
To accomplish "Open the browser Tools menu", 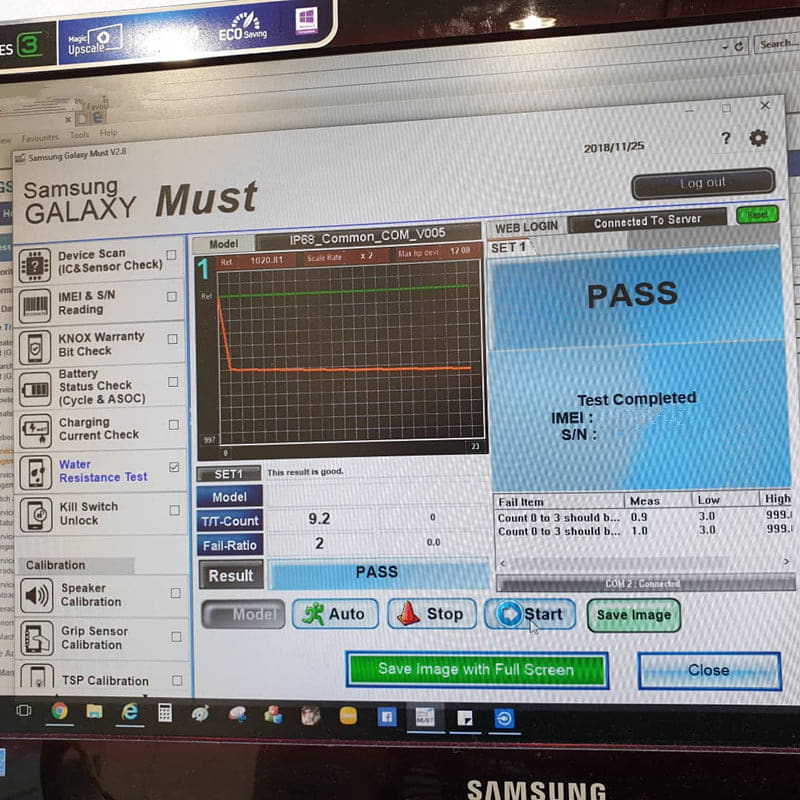I will 80,135.
